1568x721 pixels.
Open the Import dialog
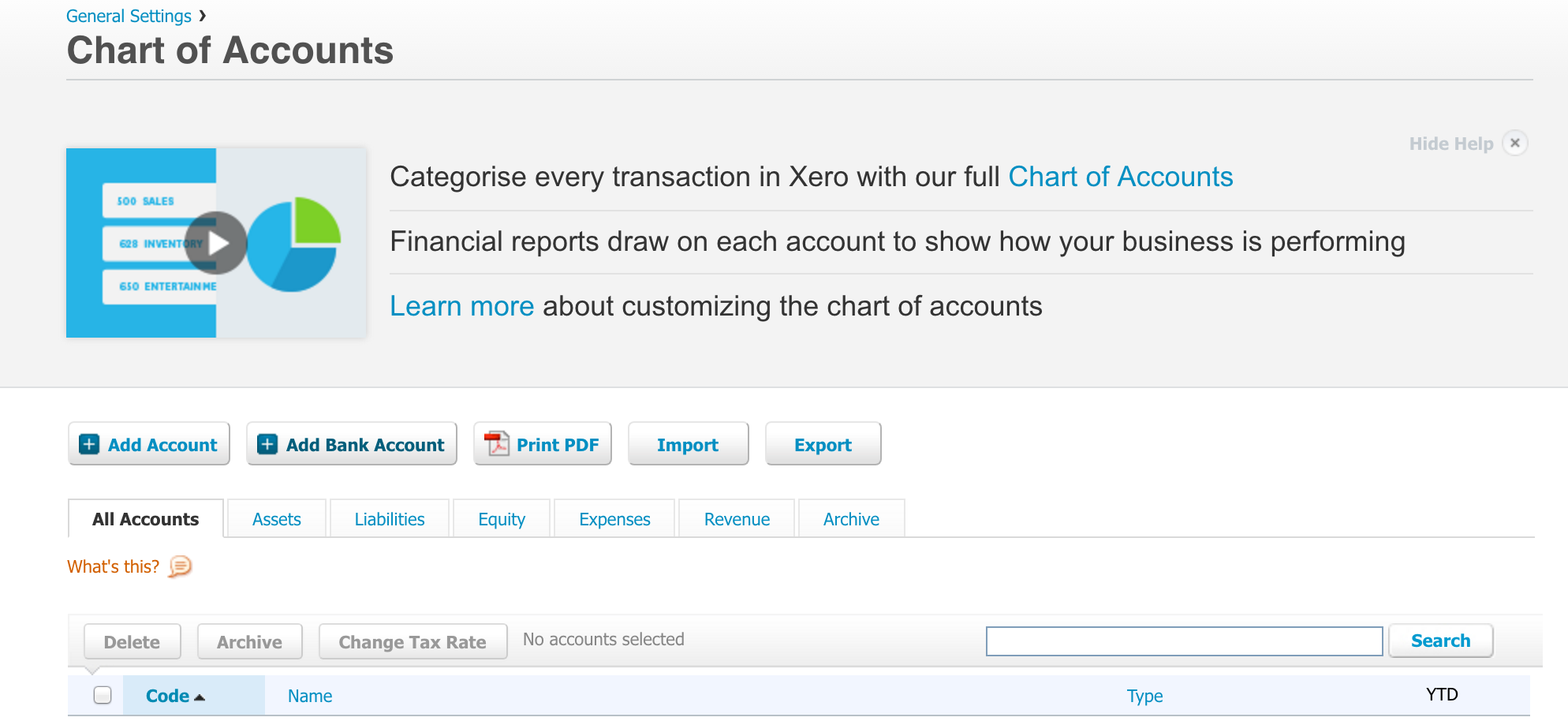(687, 443)
